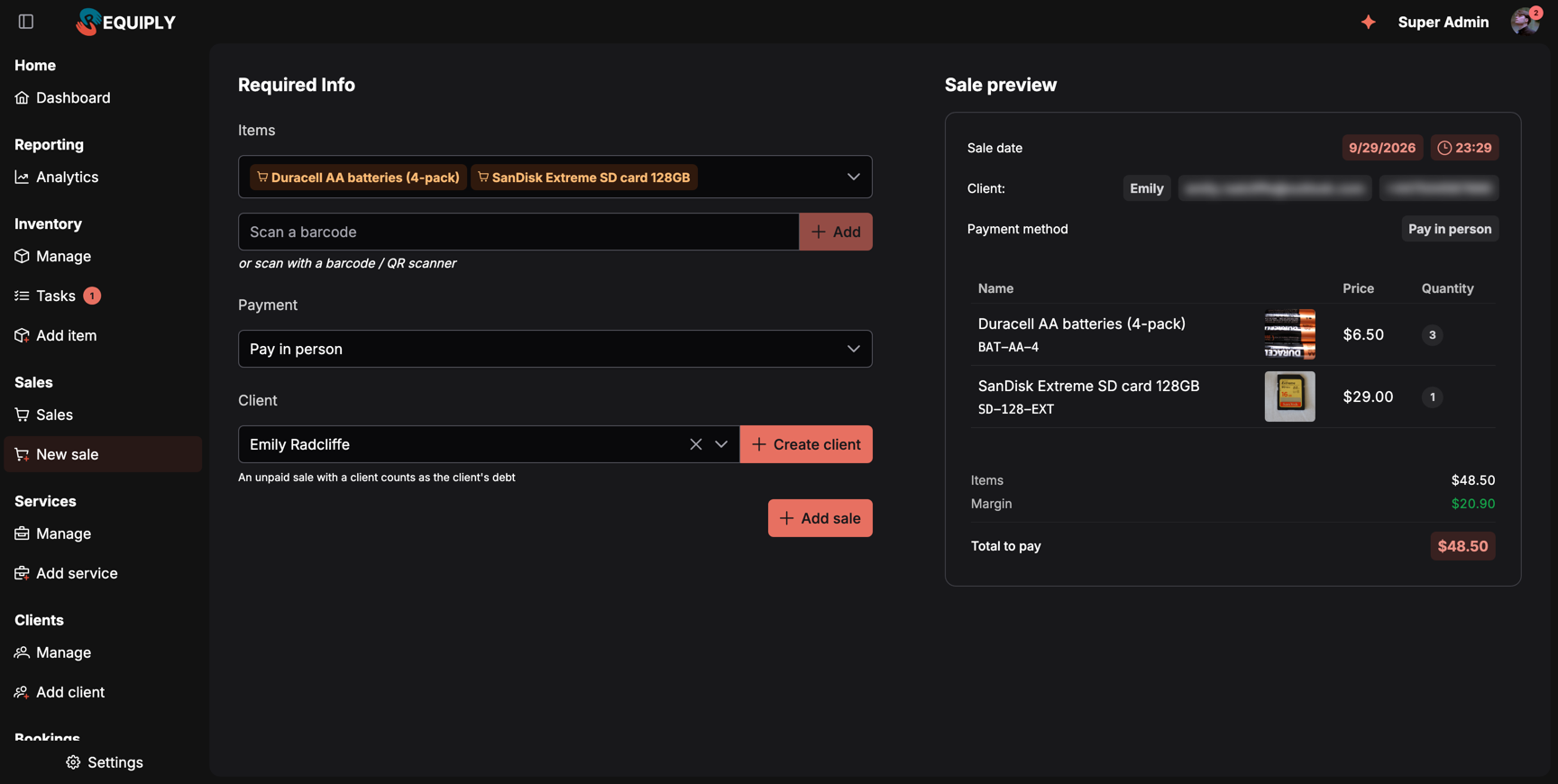Click the $48.50 total to pay badge
1558x784 pixels.
1462,546
